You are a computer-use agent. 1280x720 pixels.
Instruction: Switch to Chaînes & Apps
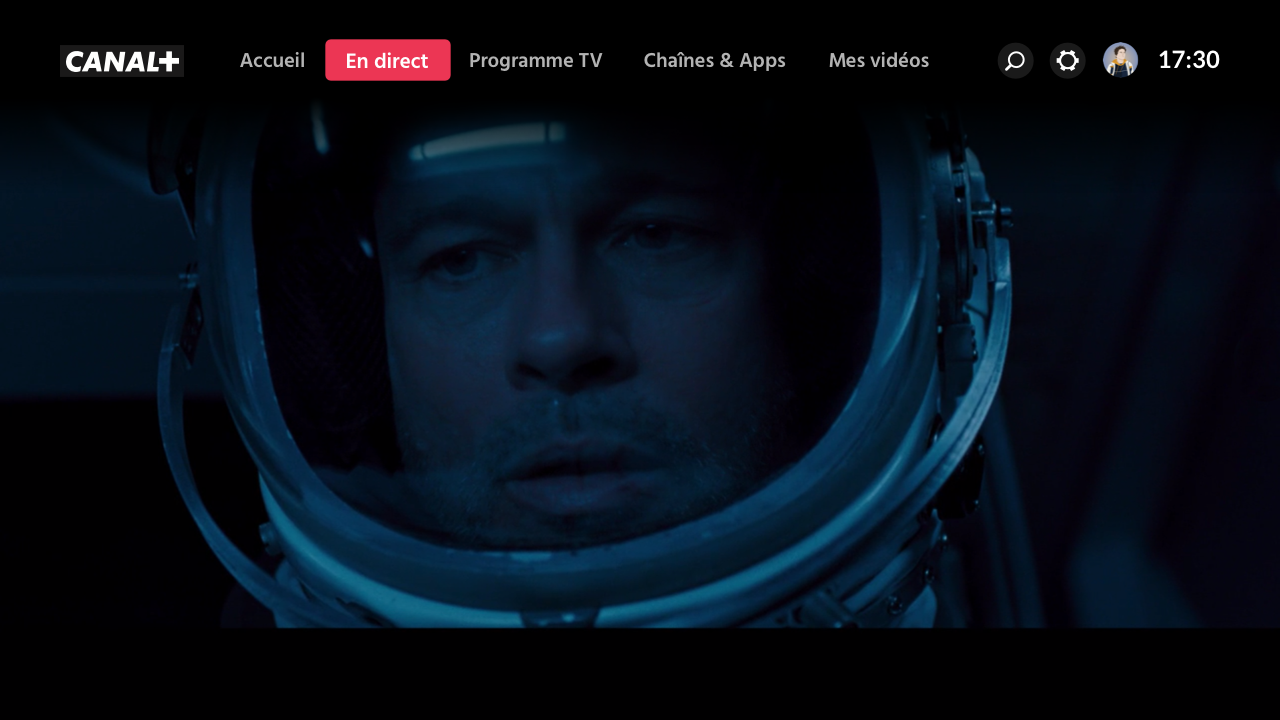tap(714, 61)
